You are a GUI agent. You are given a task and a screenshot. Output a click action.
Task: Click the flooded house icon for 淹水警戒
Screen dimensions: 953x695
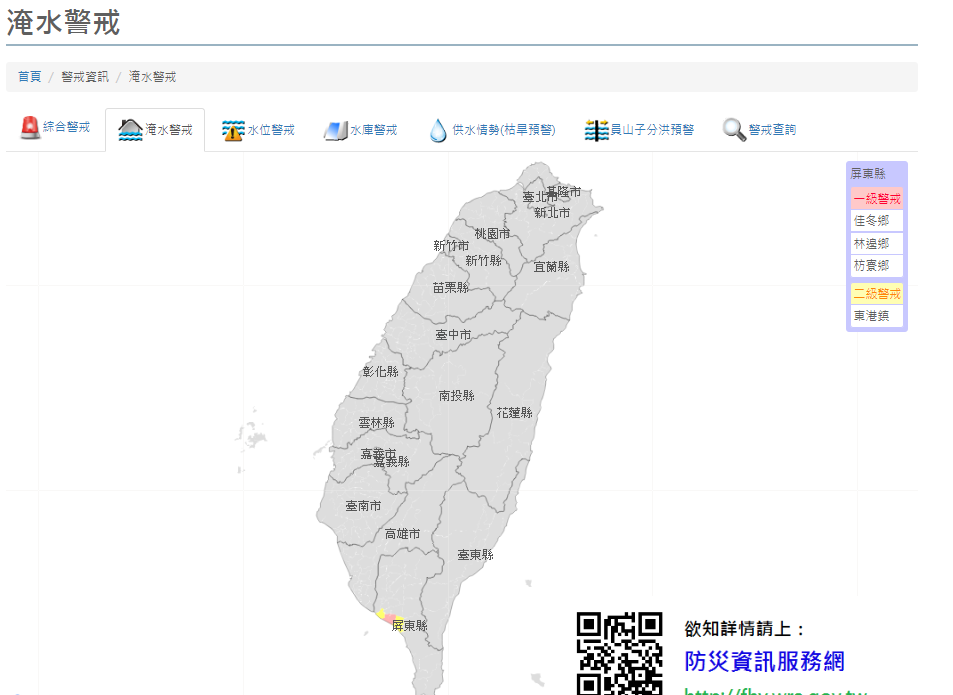point(130,129)
